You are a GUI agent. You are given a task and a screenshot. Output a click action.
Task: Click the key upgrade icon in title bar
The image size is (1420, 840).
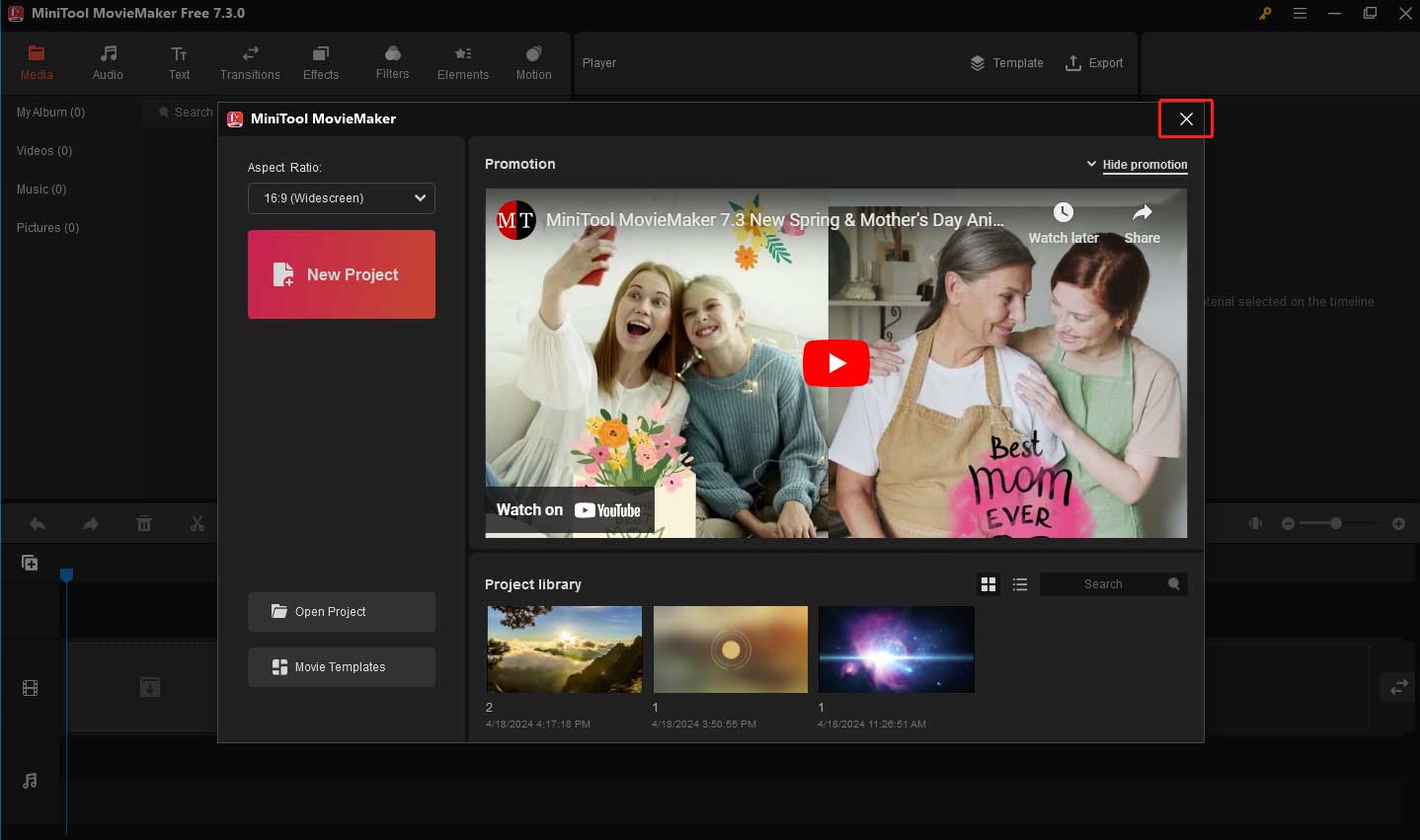(x=1265, y=13)
